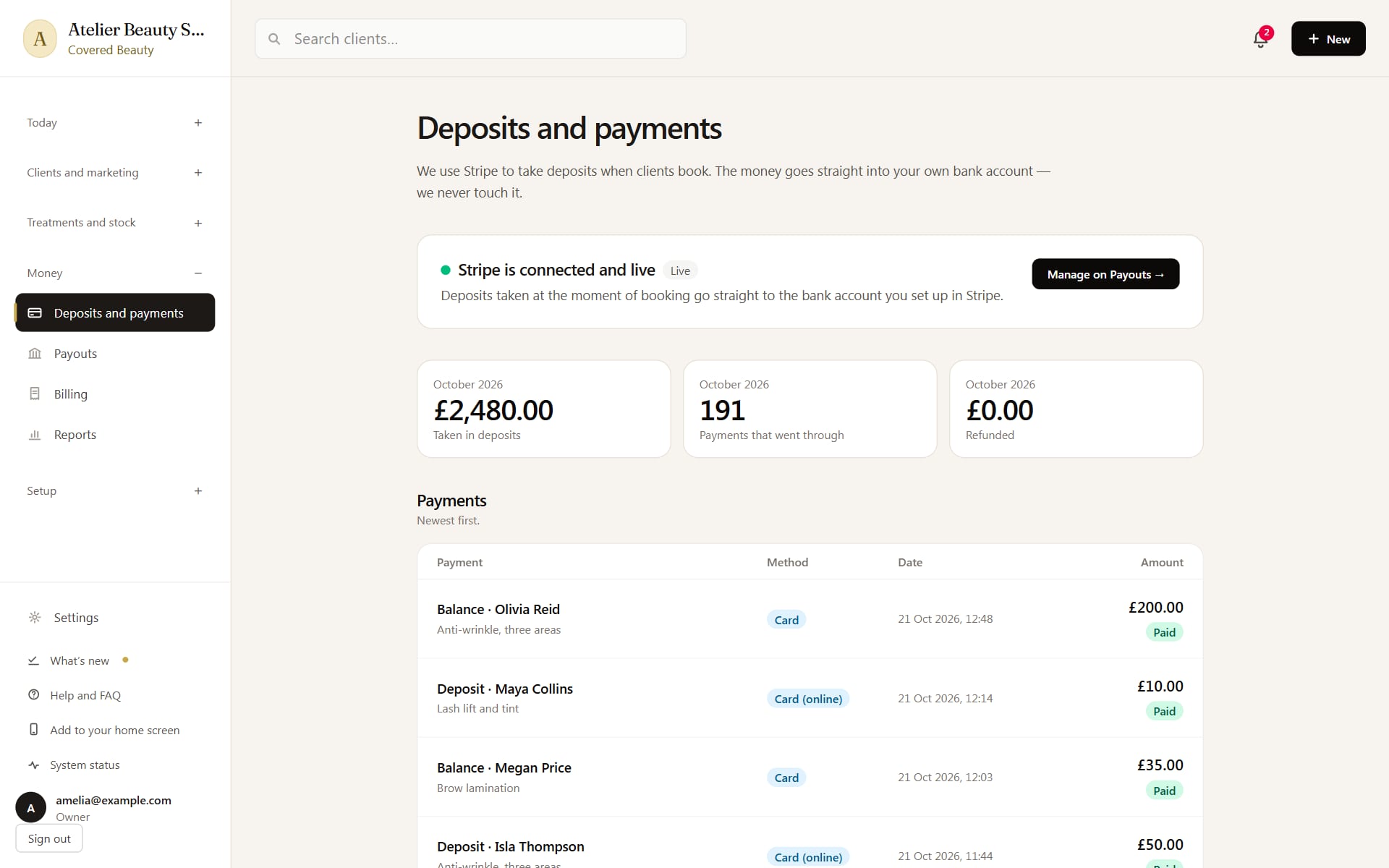Click the home screen phone icon
This screenshot has width=1389, height=868.
coord(33,730)
